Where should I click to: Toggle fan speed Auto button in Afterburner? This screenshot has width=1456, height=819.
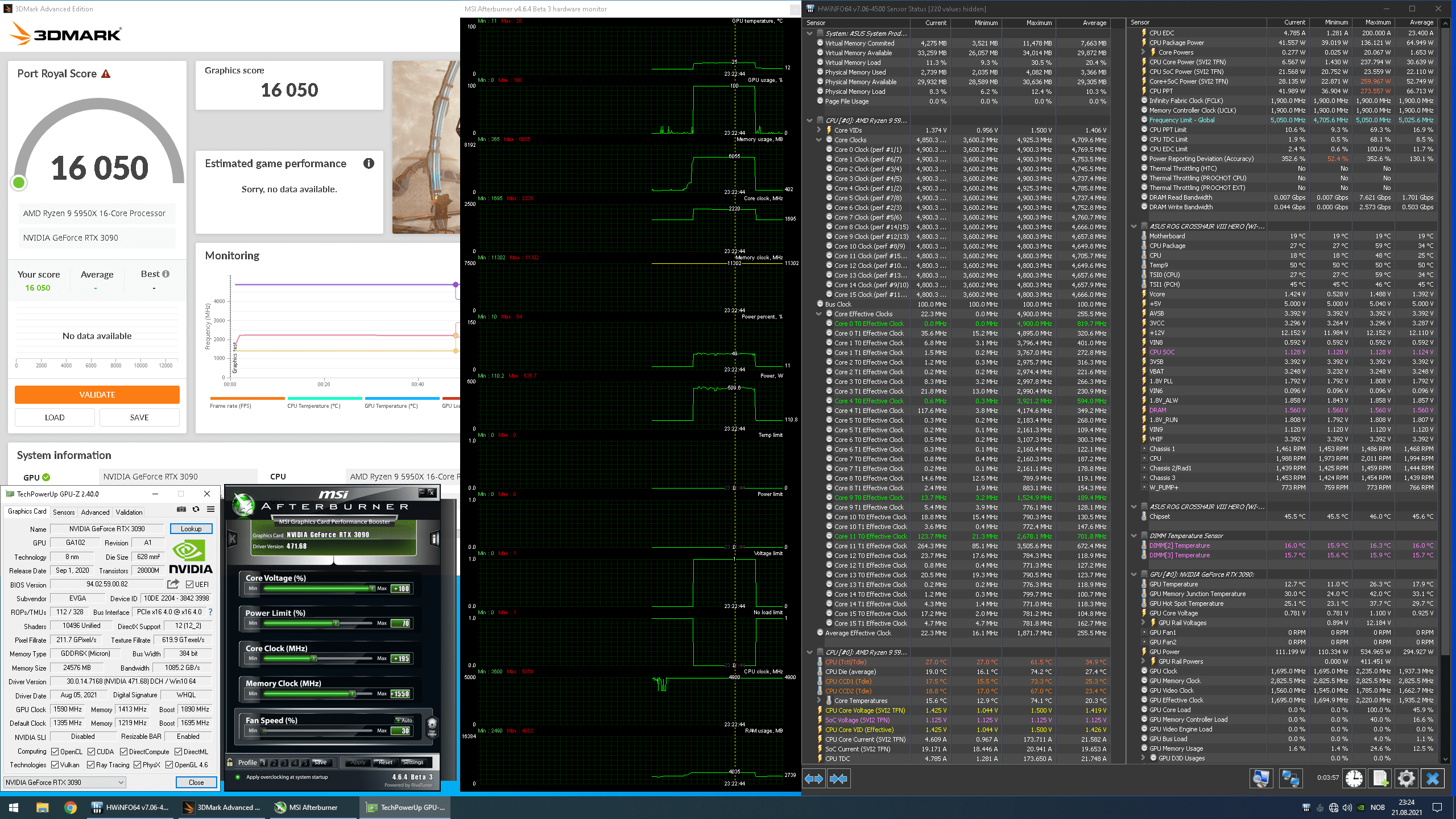[x=404, y=720]
